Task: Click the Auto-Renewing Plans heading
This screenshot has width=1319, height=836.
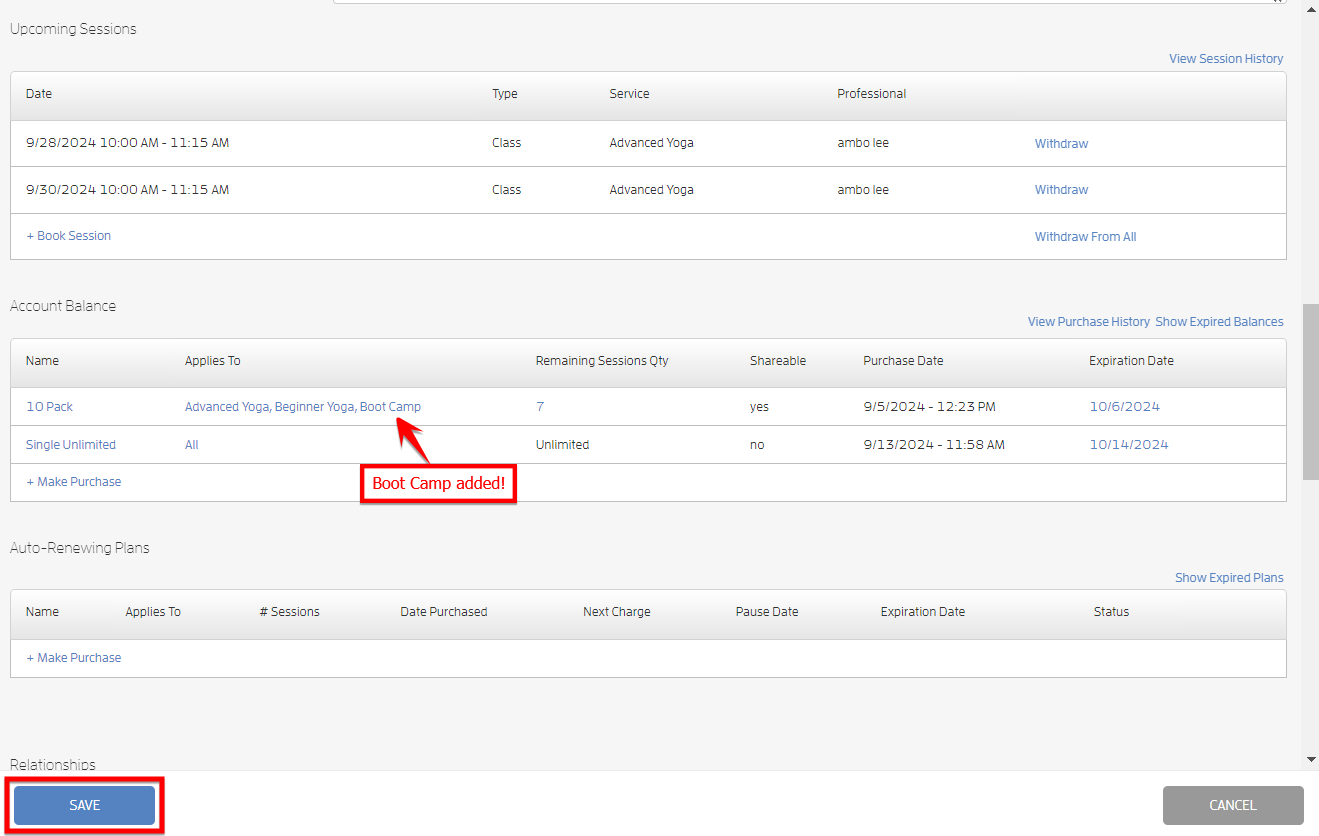Action: pyautogui.click(x=79, y=548)
